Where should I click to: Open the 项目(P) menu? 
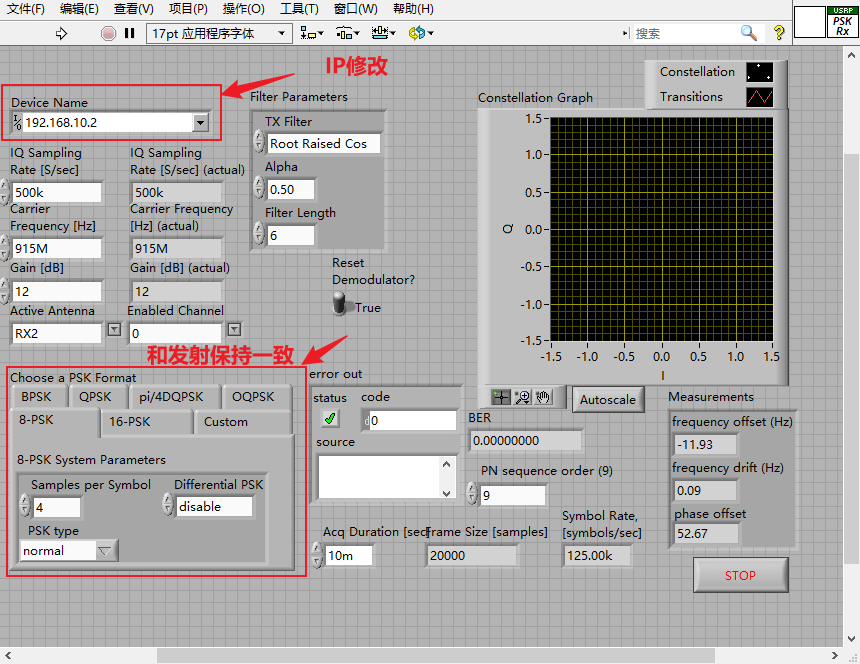tap(188, 9)
